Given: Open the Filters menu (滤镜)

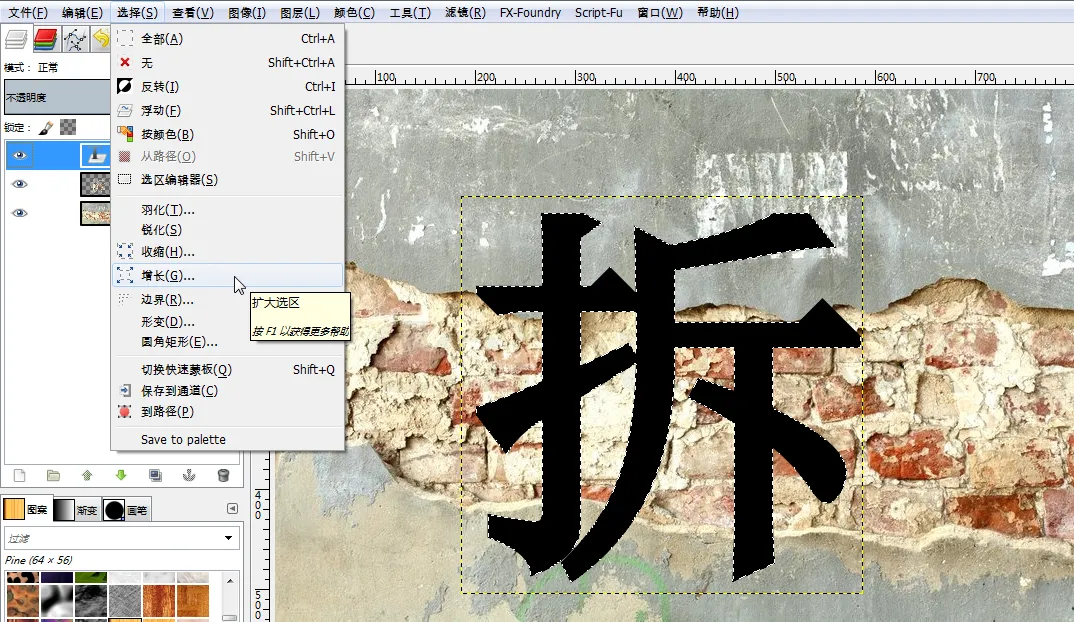Looking at the screenshot, I should point(465,12).
